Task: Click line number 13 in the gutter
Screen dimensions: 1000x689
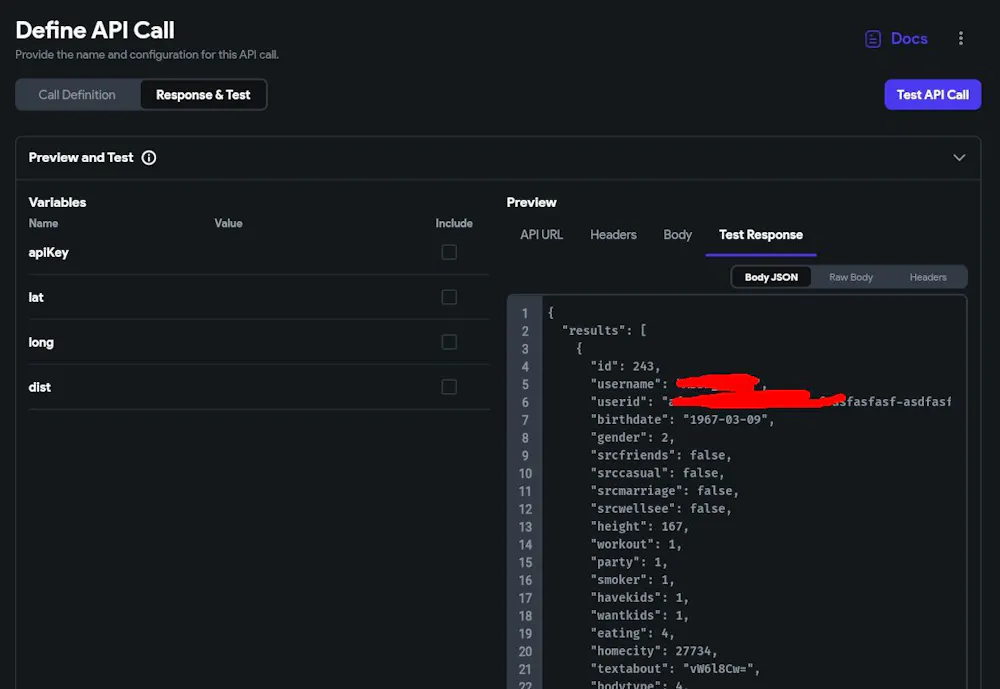Action: pos(525,527)
